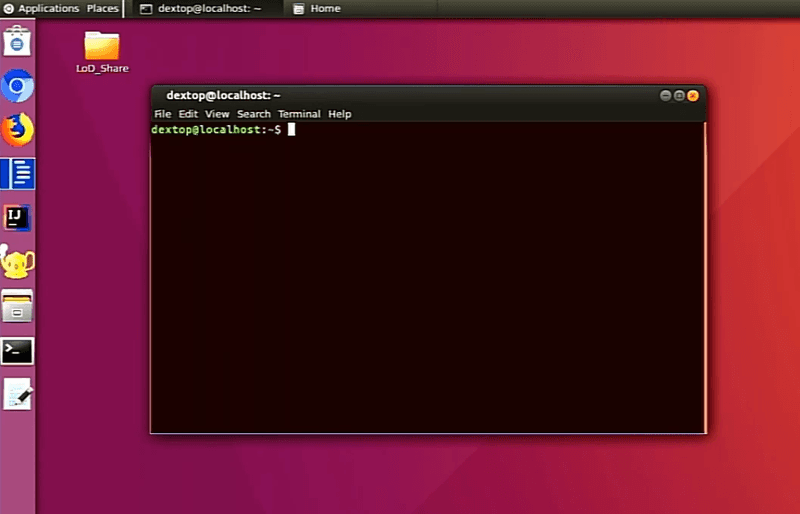Open LibreOffice Writer dock icon
The height and width of the screenshot is (514, 800).
(x=18, y=174)
